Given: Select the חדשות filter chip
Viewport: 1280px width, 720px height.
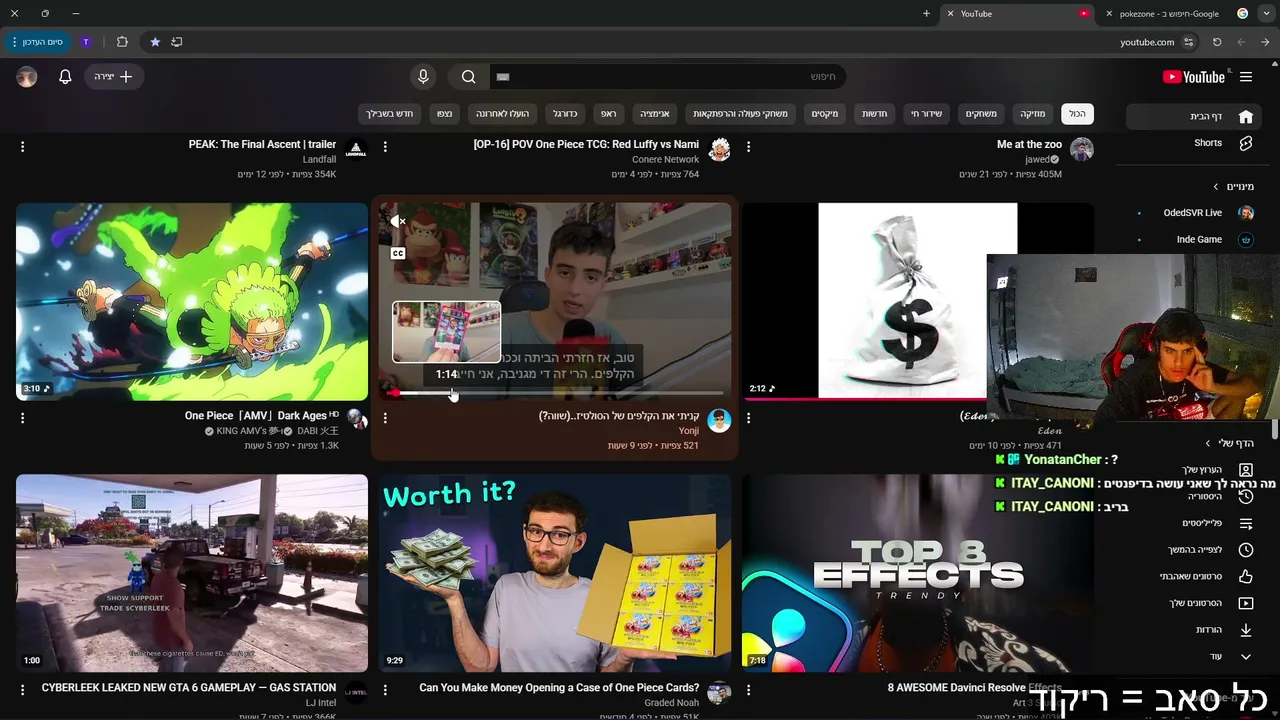Looking at the screenshot, I should [x=875, y=114].
